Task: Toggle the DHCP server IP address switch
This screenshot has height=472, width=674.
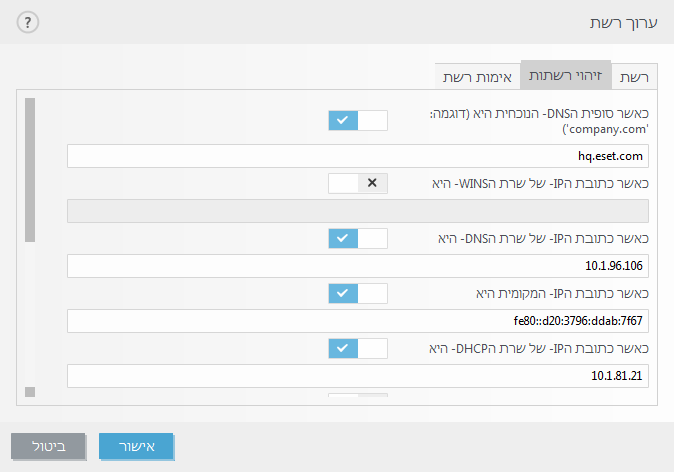Action: (358, 349)
